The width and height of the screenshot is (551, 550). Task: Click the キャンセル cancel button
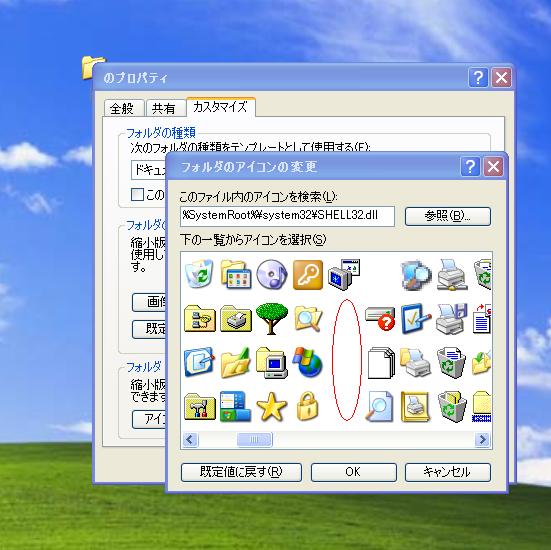448,472
